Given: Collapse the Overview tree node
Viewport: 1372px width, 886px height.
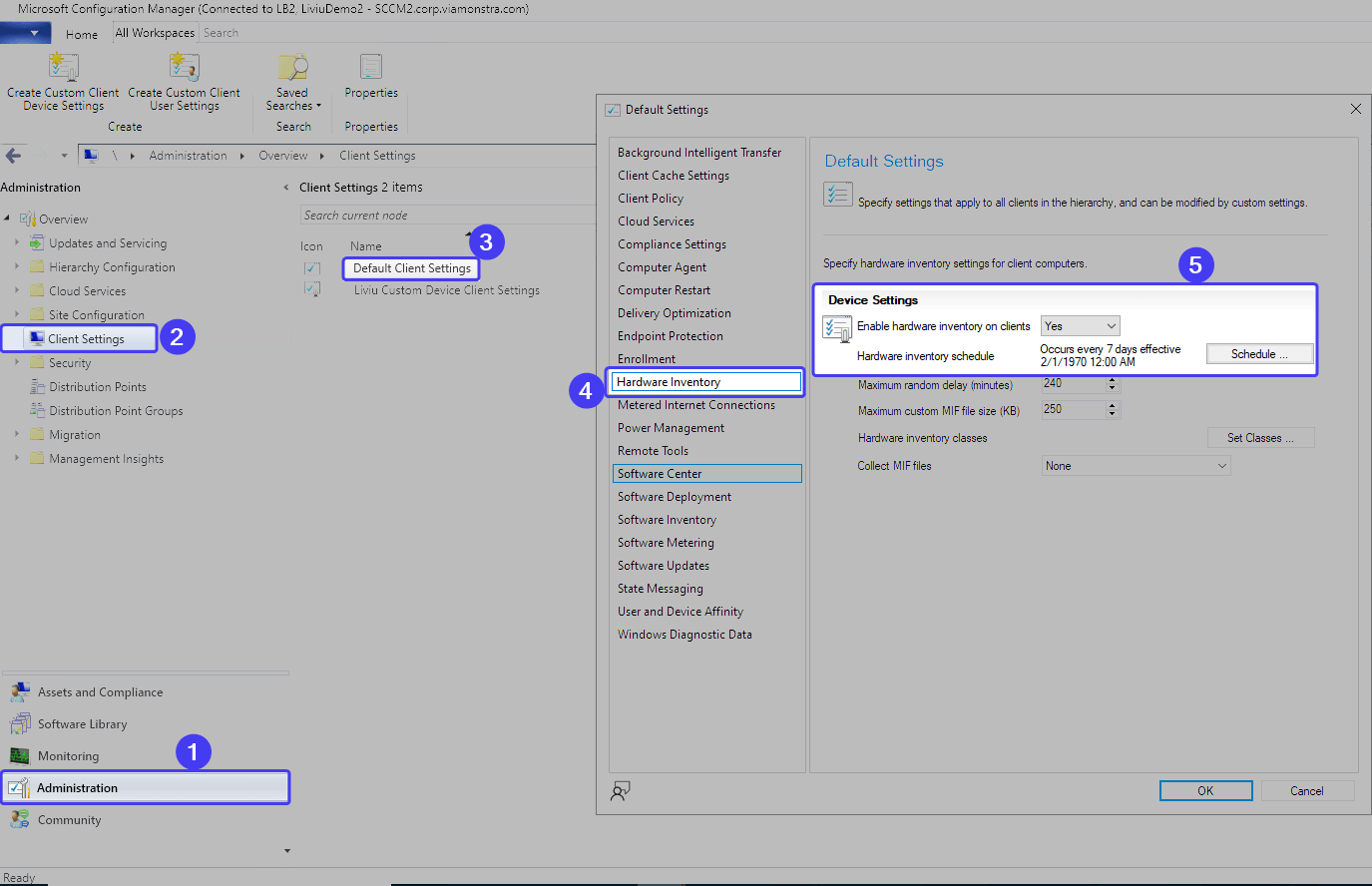Looking at the screenshot, I should click(7, 219).
